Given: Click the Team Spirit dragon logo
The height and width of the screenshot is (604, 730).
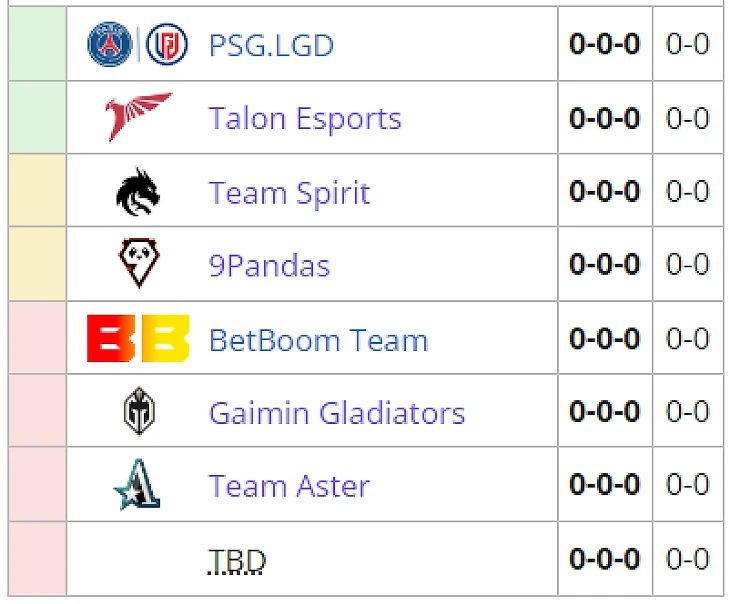Looking at the screenshot, I should pos(138,192).
